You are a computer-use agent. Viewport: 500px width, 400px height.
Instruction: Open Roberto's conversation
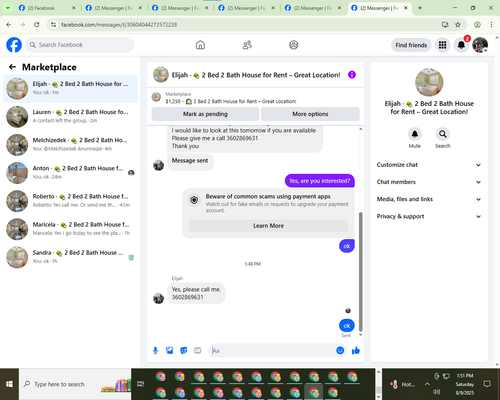coord(70,201)
